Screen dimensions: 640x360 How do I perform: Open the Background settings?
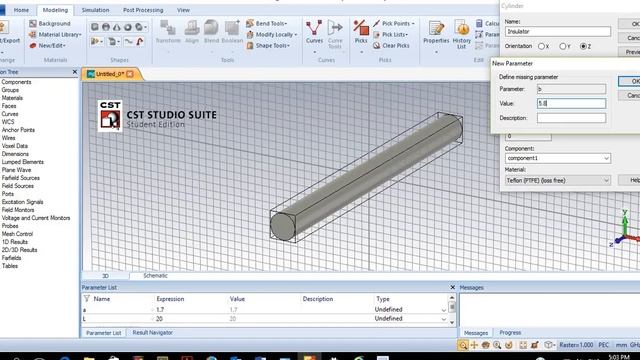click(x=50, y=24)
